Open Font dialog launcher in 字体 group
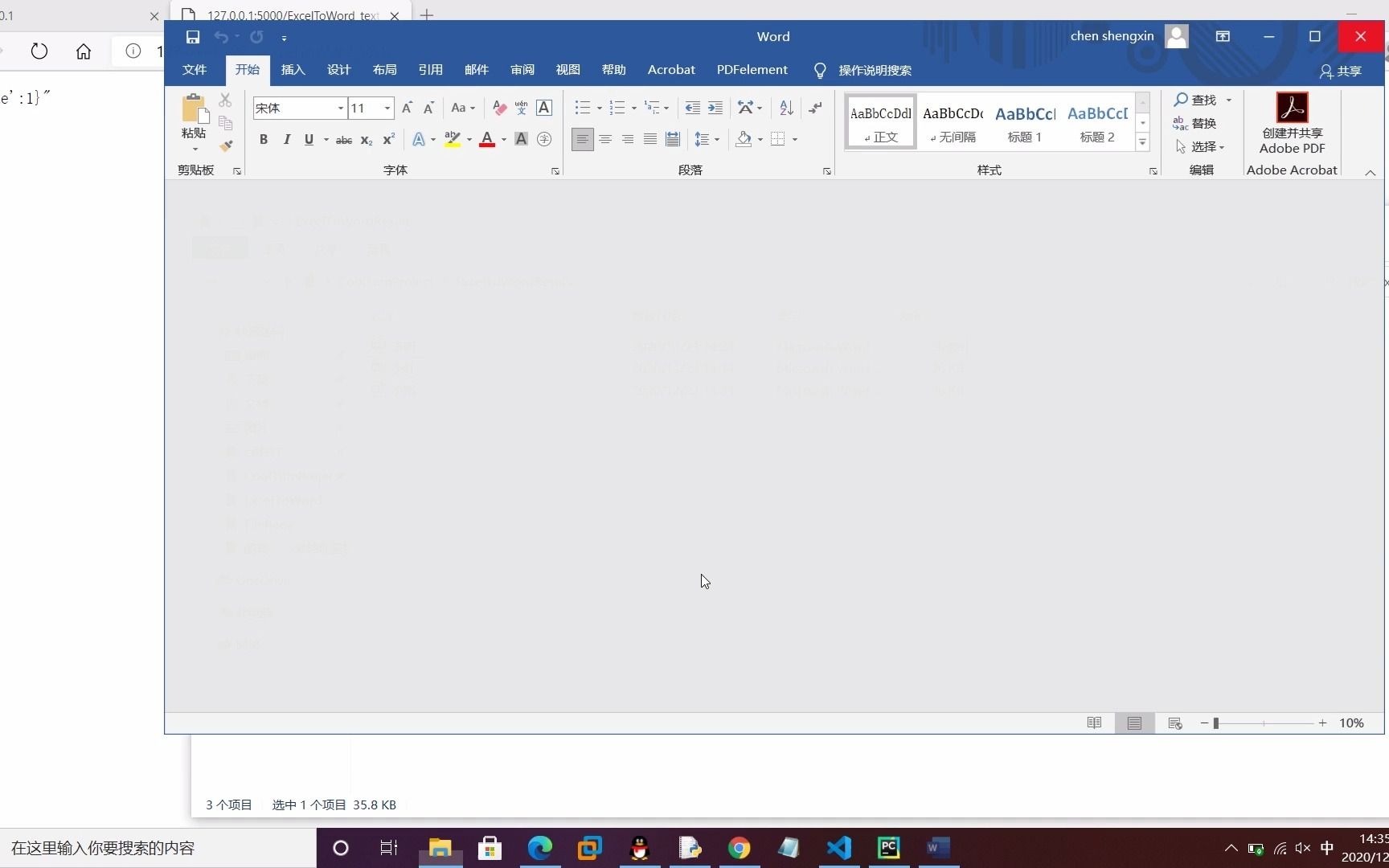This screenshot has height=868, width=1389. (x=555, y=171)
